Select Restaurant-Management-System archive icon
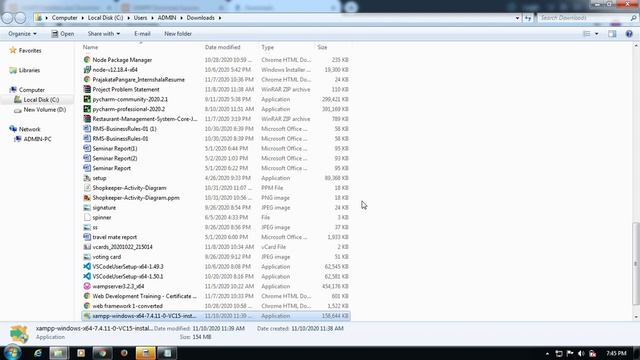The image size is (640, 360). point(87,119)
